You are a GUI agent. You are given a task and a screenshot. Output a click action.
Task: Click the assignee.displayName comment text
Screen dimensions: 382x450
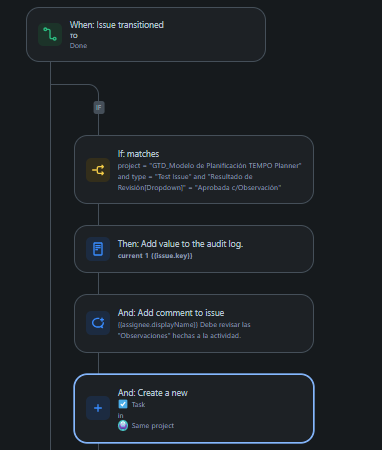click(x=184, y=330)
